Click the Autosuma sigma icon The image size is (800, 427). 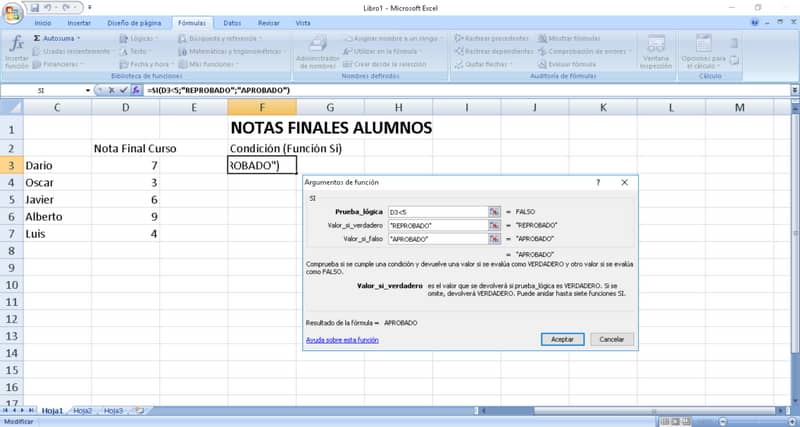pos(37,38)
